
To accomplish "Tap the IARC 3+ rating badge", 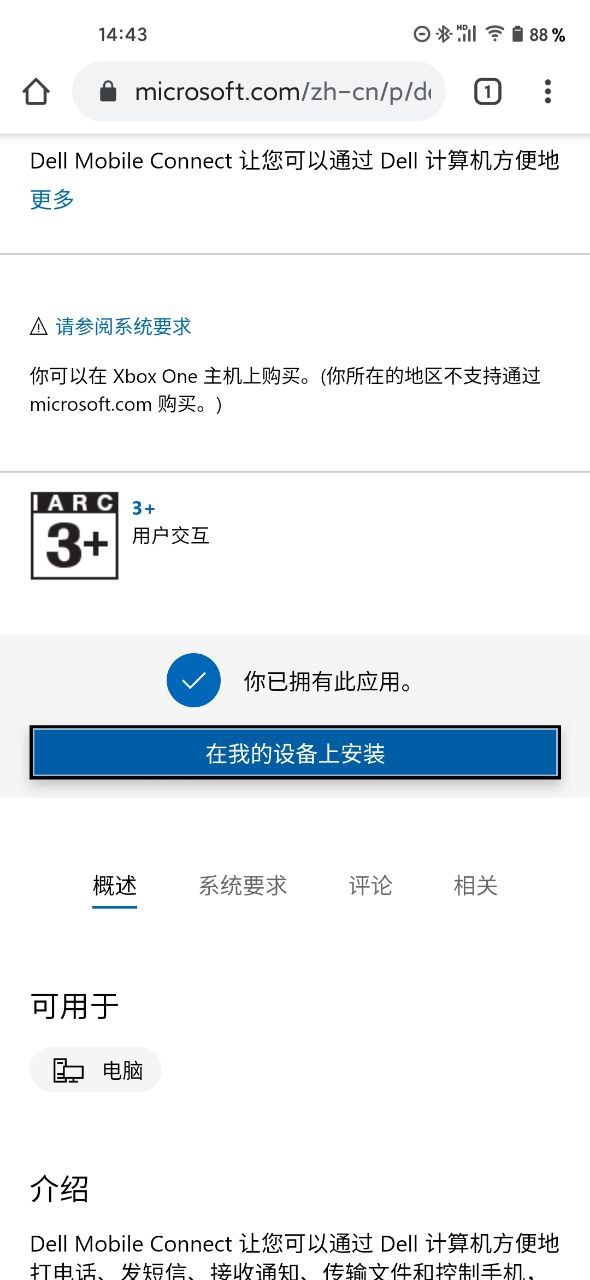I will 75,536.
